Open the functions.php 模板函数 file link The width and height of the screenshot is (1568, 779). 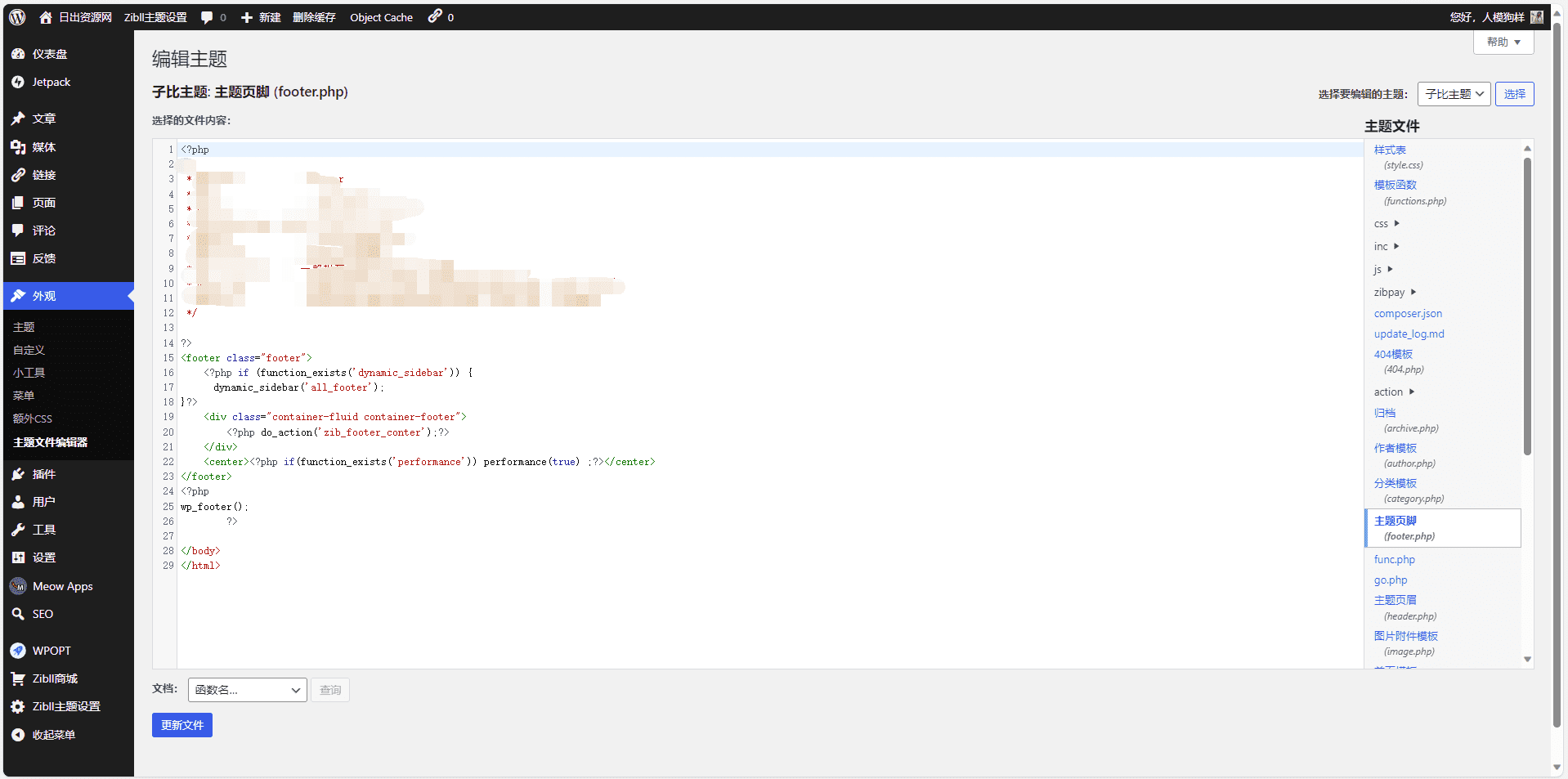pos(1395,186)
